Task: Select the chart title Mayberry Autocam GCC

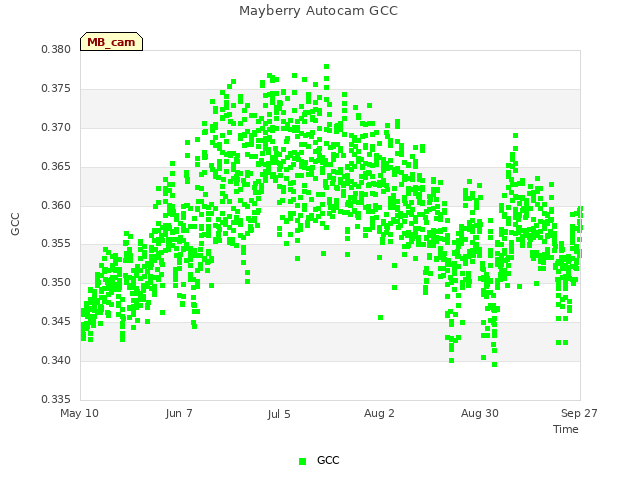Action: [318, 11]
